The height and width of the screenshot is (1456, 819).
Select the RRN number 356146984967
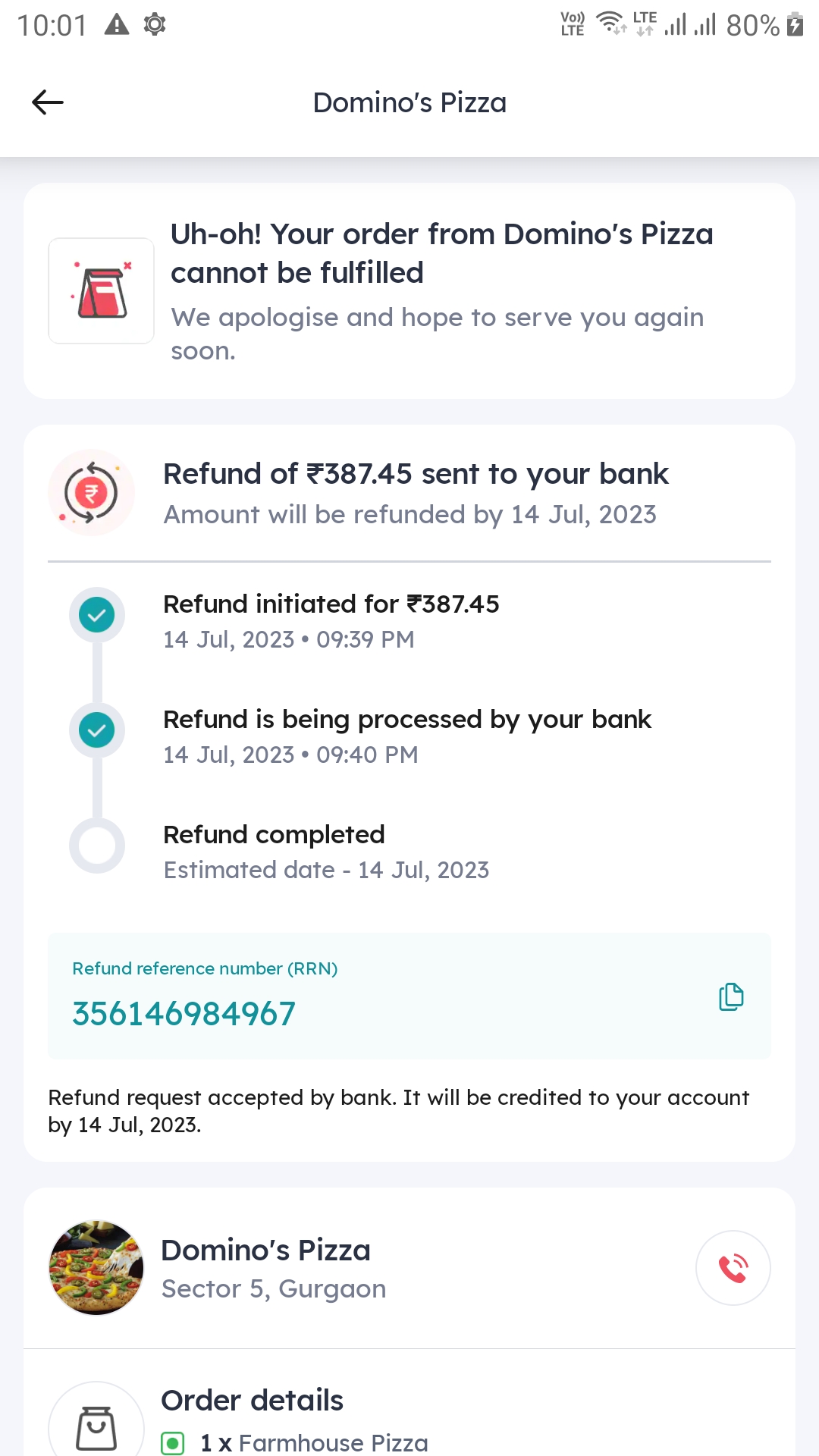184,1012
